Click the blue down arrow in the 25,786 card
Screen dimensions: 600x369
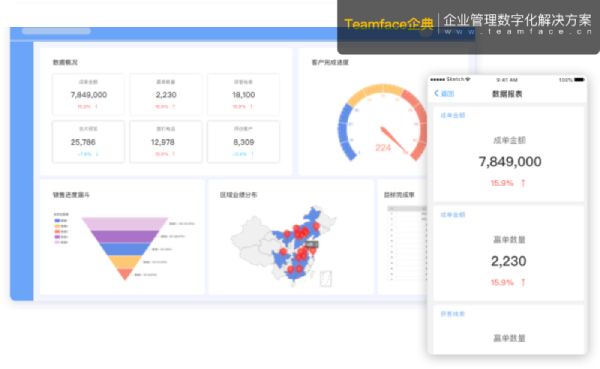(97, 154)
